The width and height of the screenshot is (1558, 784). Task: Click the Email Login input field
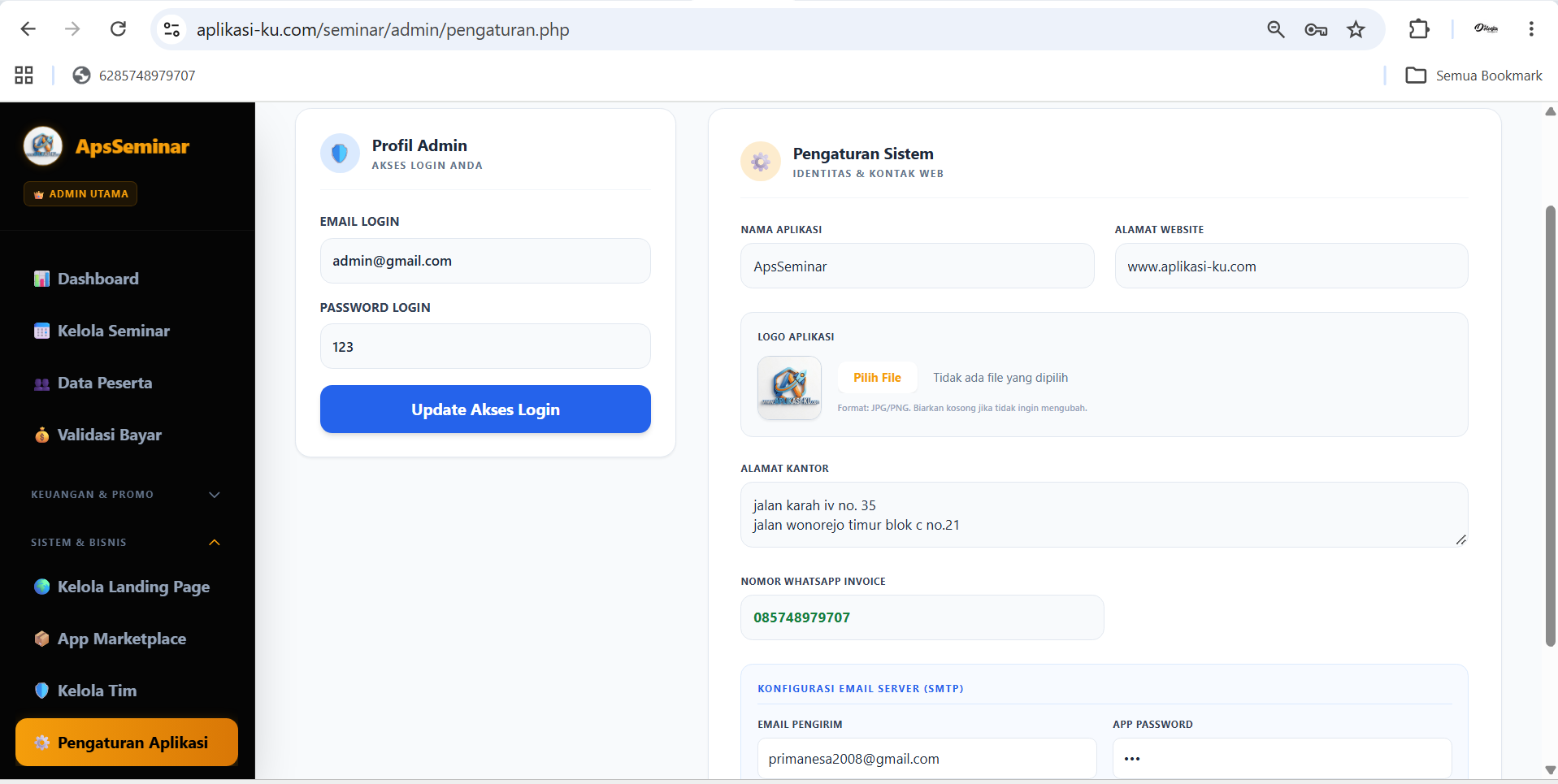485,261
